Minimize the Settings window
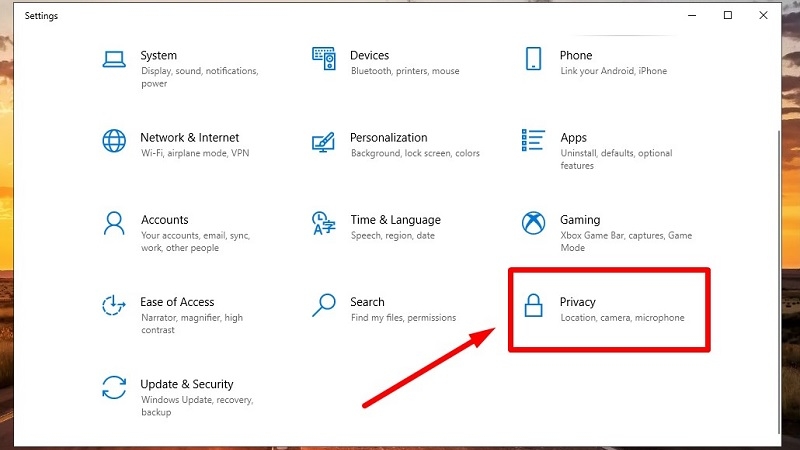The height and width of the screenshot is (450, 800). [692, 15]
